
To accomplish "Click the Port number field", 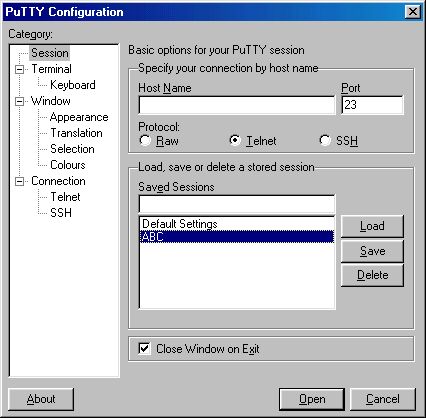I will click(372, 105).
